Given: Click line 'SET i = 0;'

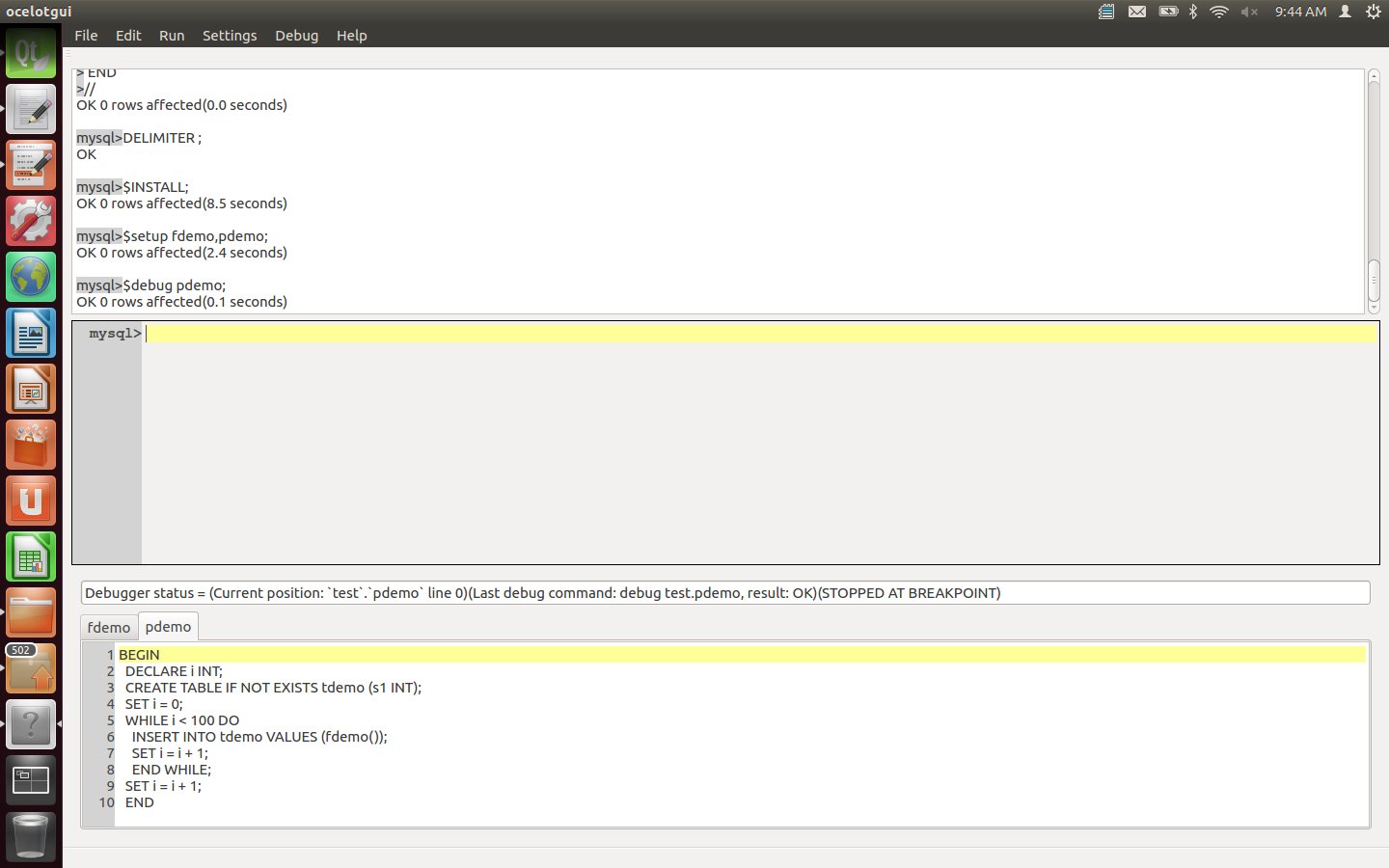Looking at the screenshot, I should pyautogui.click(x=153, y=704).
